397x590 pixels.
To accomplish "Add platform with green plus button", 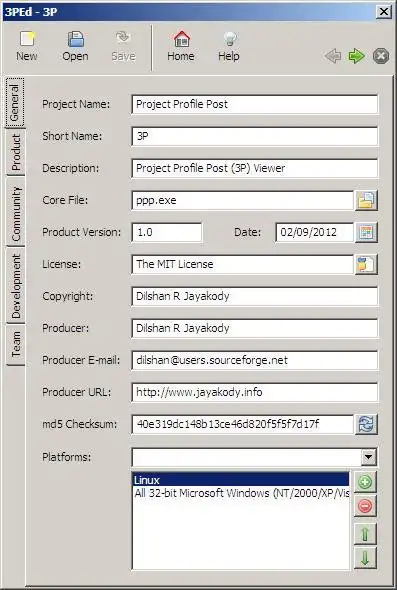I will [x=365, y=482].
